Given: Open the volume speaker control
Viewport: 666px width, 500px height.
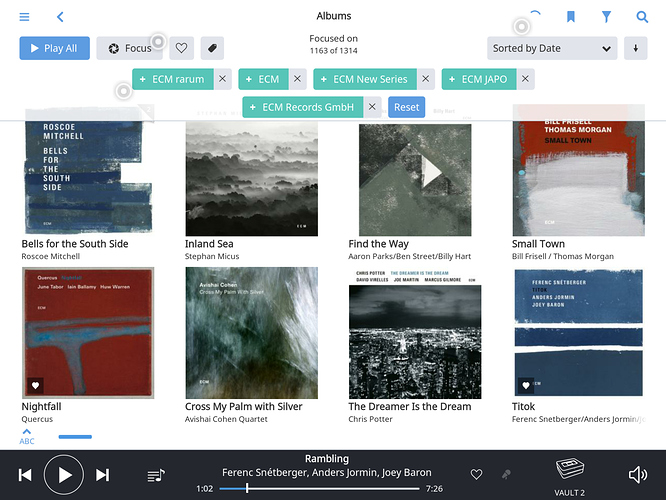Looking at the screenshot, I should click(x=638, y=475).
